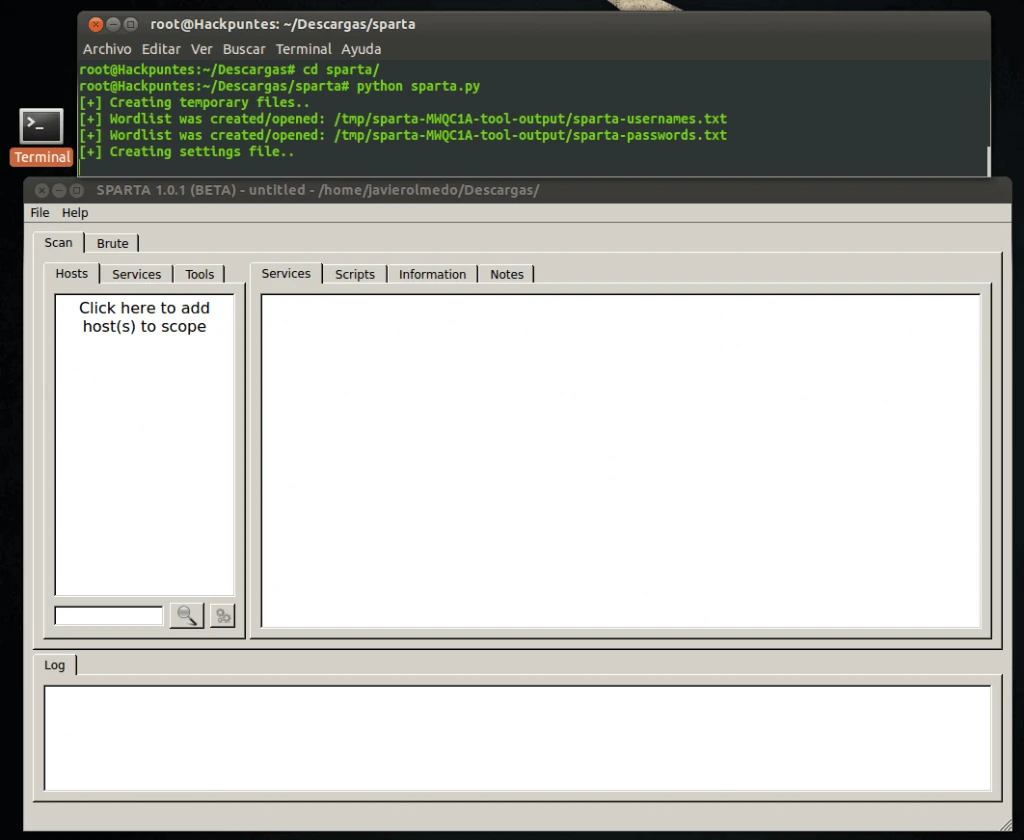This screenshot has height=840, width=1024.
Task: Select the Scan tab
Action: tap(58, 242)
